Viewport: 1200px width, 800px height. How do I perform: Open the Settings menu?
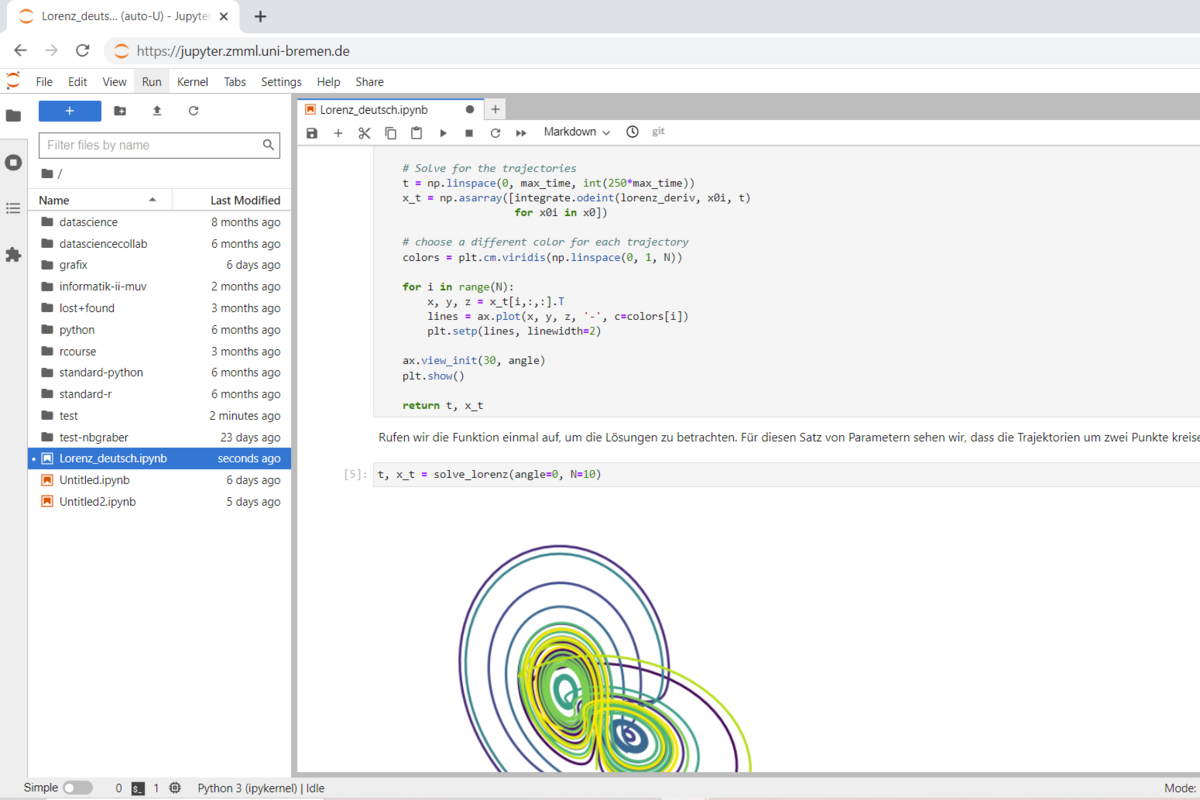281,82
